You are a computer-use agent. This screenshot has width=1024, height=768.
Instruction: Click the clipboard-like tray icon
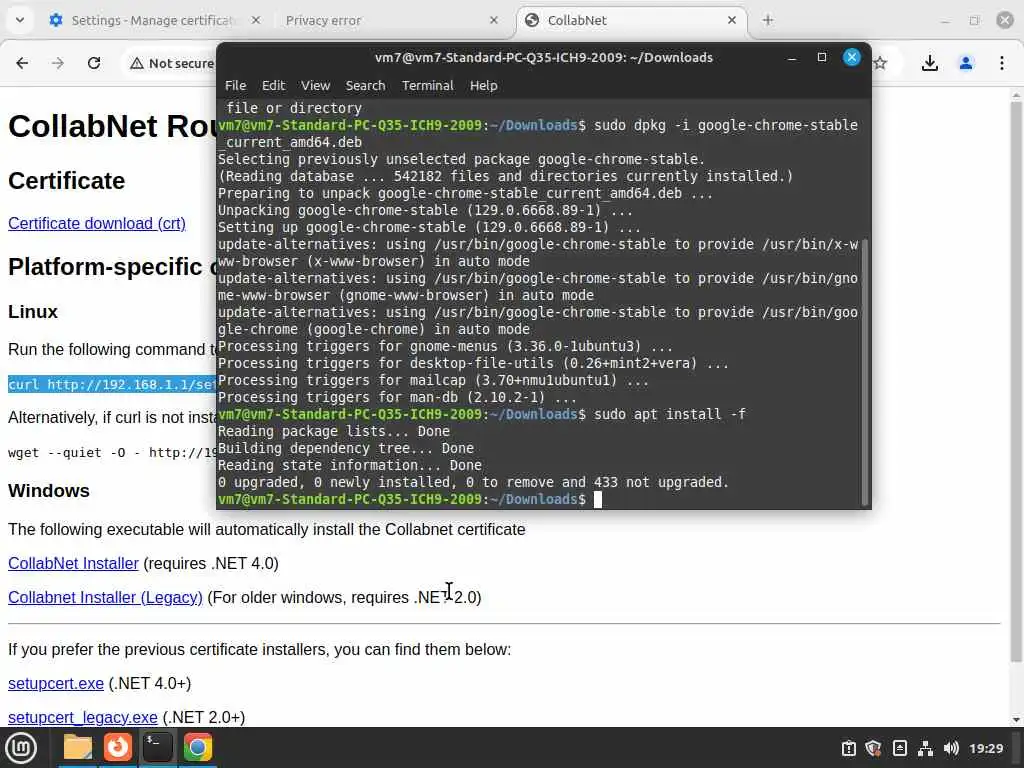click(x=848, y=748)
